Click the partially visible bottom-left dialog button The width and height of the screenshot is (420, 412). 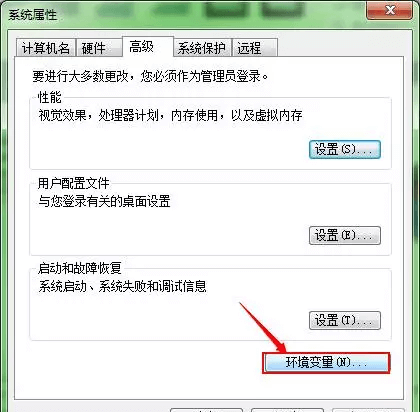click(206, 410)
